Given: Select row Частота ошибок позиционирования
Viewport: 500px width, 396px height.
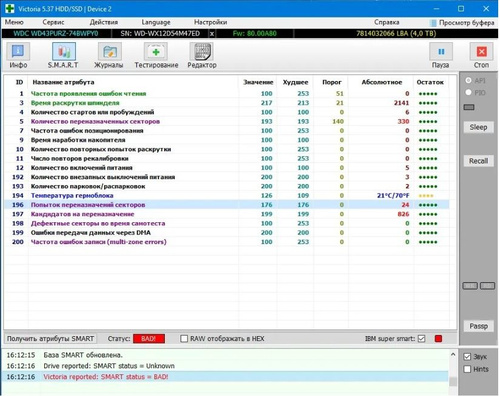Looking at the screenshot, I should point(227,131).
